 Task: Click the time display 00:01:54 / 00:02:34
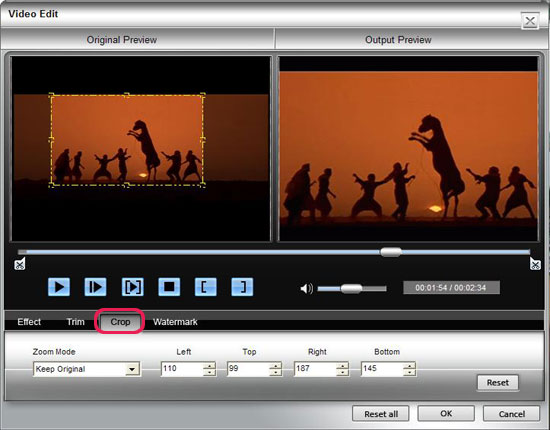click(451, 288)
